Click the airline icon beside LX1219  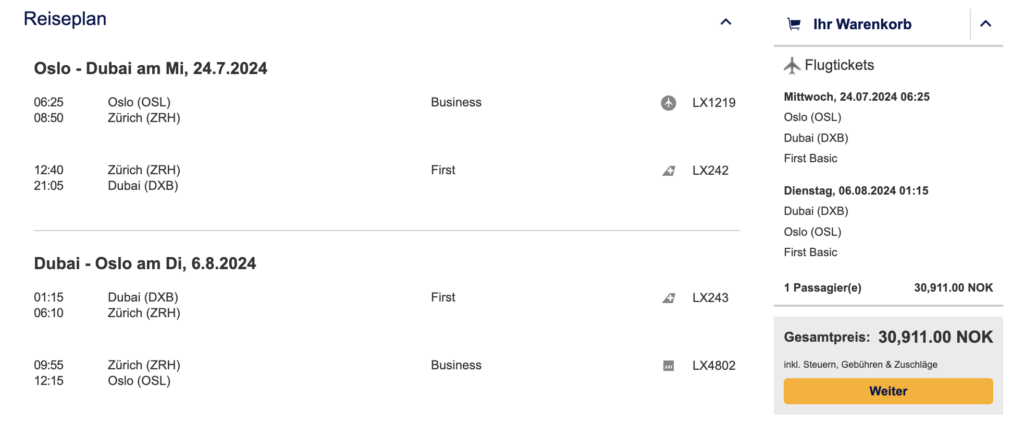tap(669, 102)
